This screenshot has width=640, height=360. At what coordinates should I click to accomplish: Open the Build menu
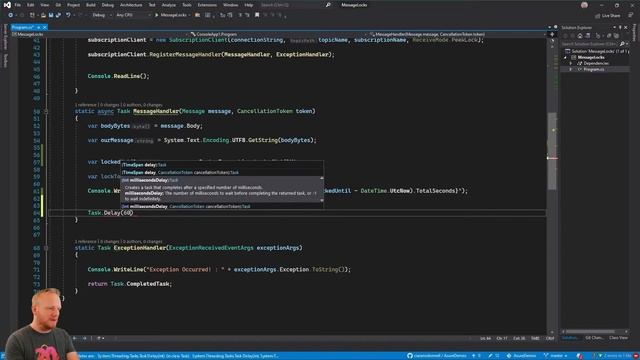click(x=91, y=5)
